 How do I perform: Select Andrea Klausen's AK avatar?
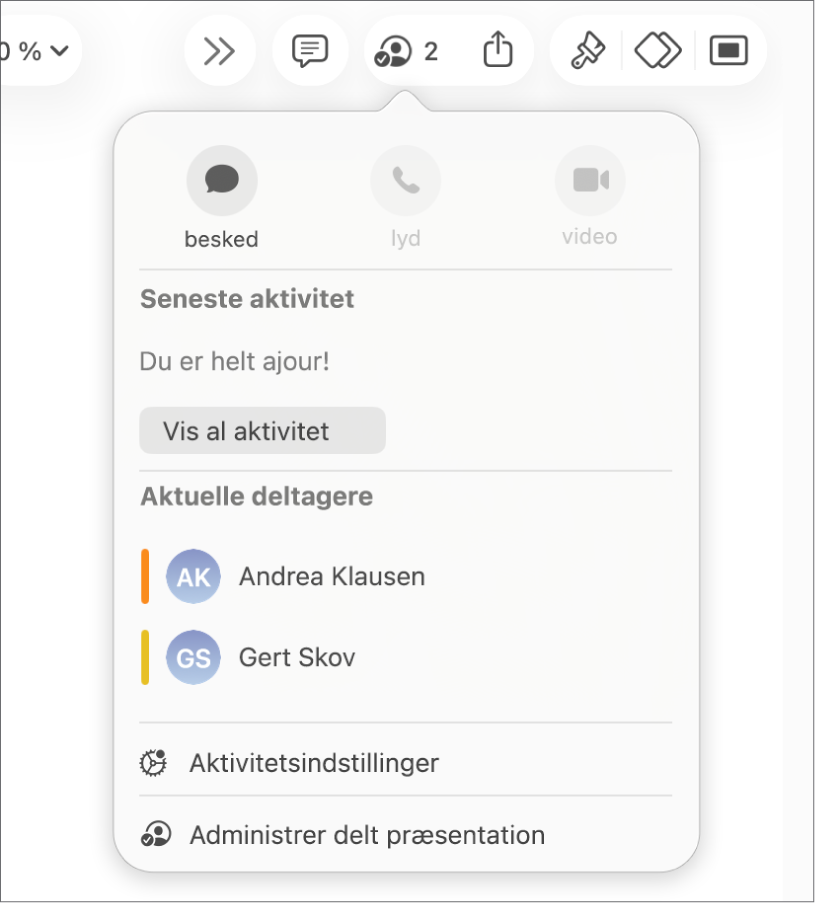[193, 577]
